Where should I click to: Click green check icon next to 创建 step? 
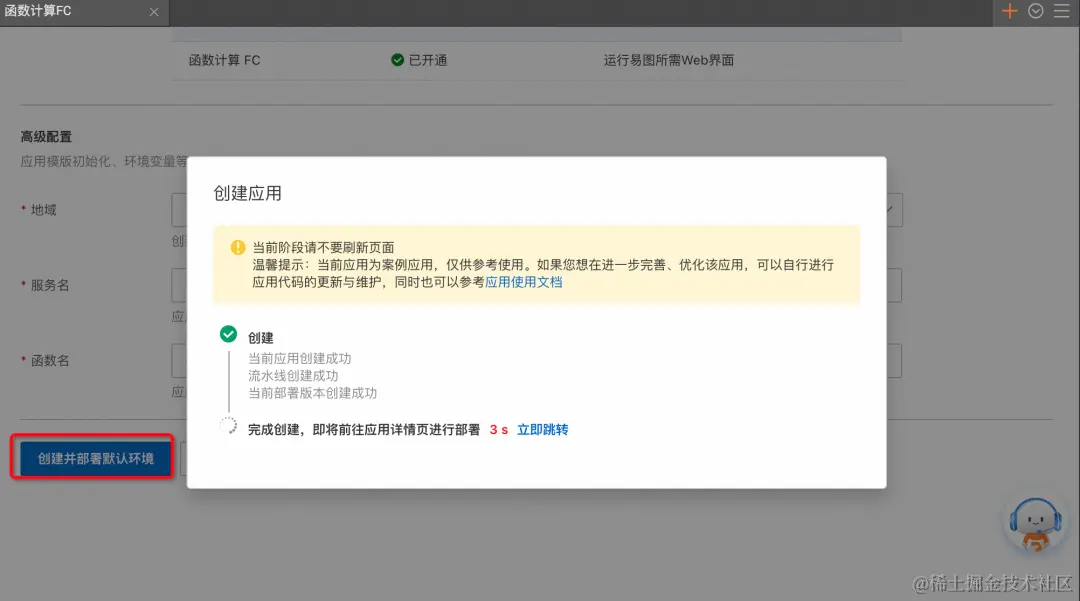(228, 335)
